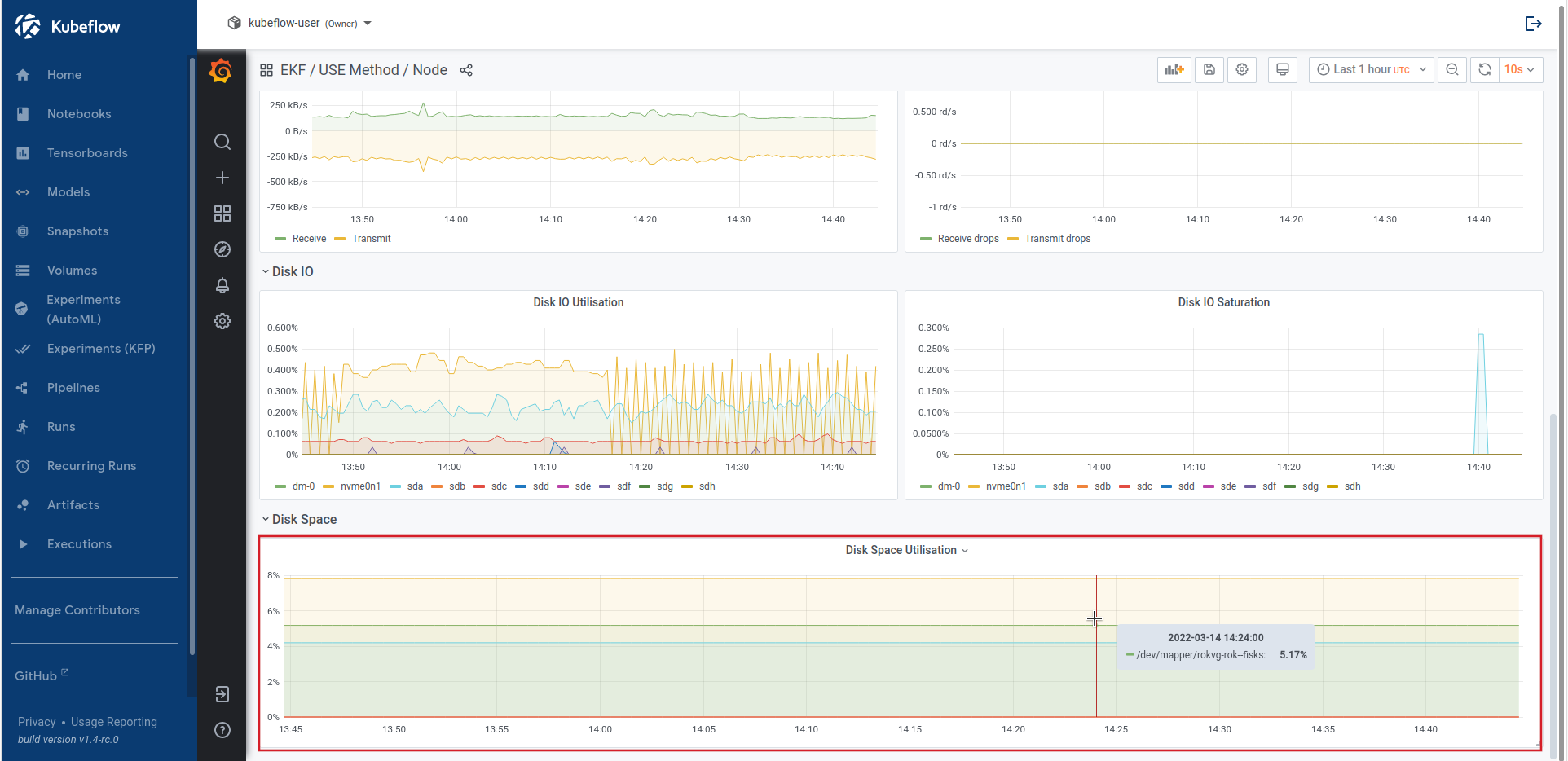The width and height of the screenshot is (1568, 761).
Task: Open dashboard settings gear
Action: tap(1242, 70)
